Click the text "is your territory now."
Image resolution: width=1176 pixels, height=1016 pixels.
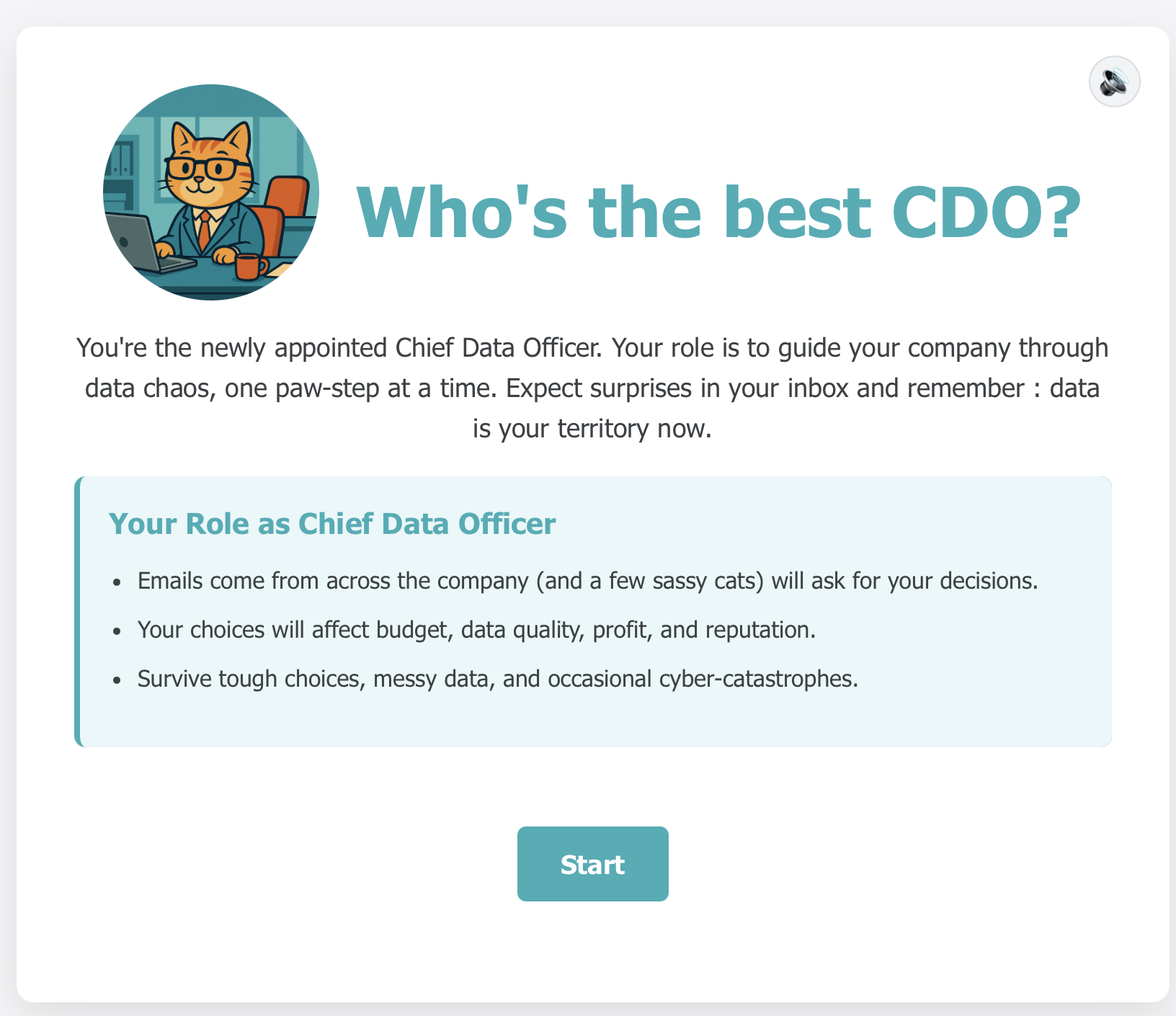pyautogui.click(x=592, y=429)
